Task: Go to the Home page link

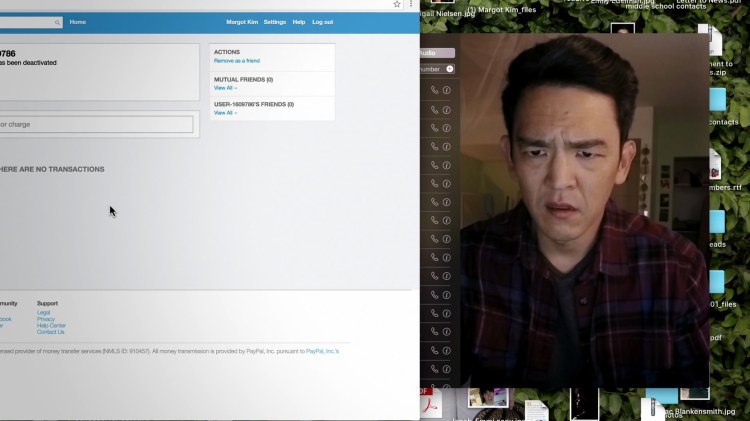Action: pyautogui.click(x=78, y=22)
